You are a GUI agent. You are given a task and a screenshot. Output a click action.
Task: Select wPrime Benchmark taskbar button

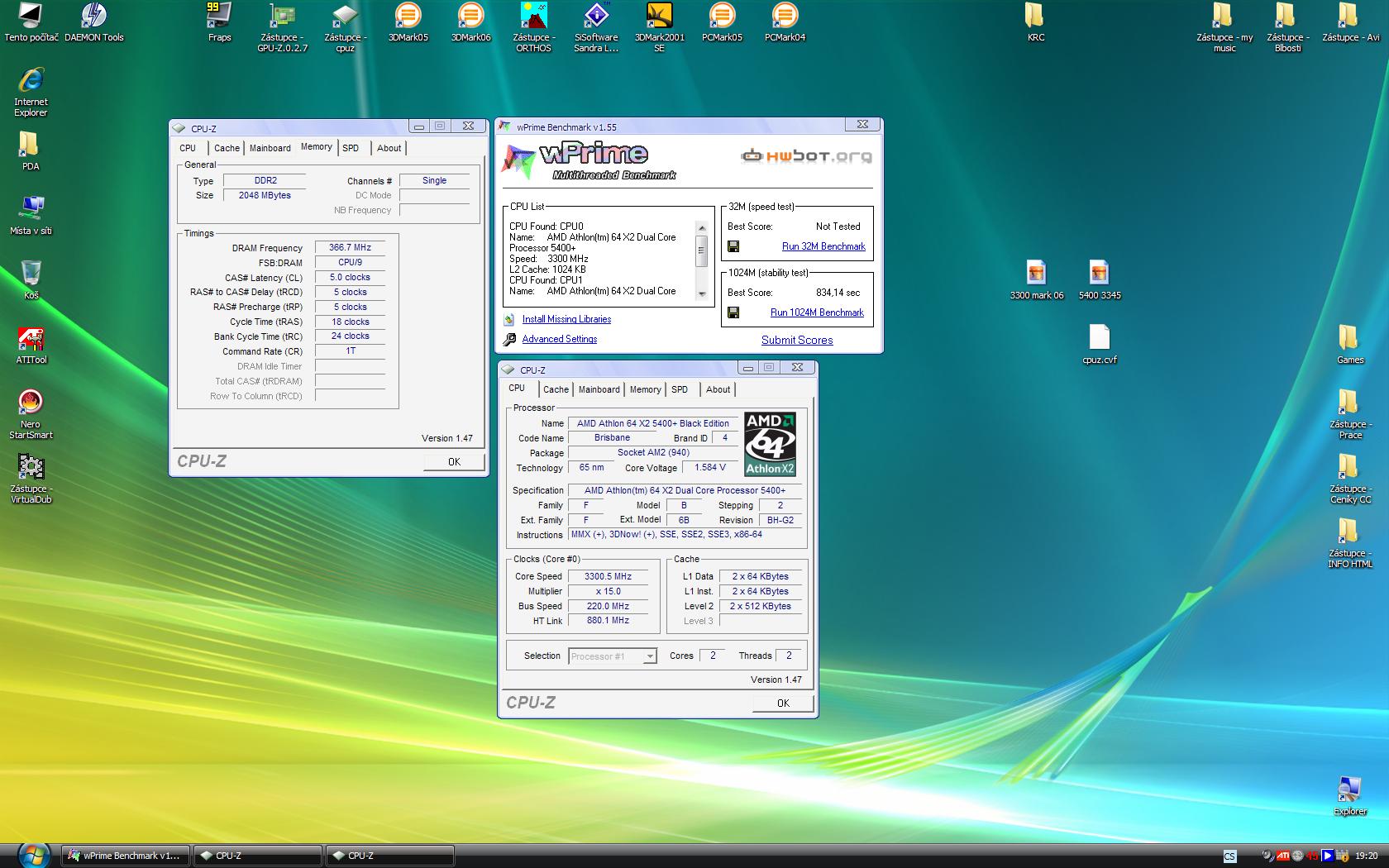click(126, 856)
